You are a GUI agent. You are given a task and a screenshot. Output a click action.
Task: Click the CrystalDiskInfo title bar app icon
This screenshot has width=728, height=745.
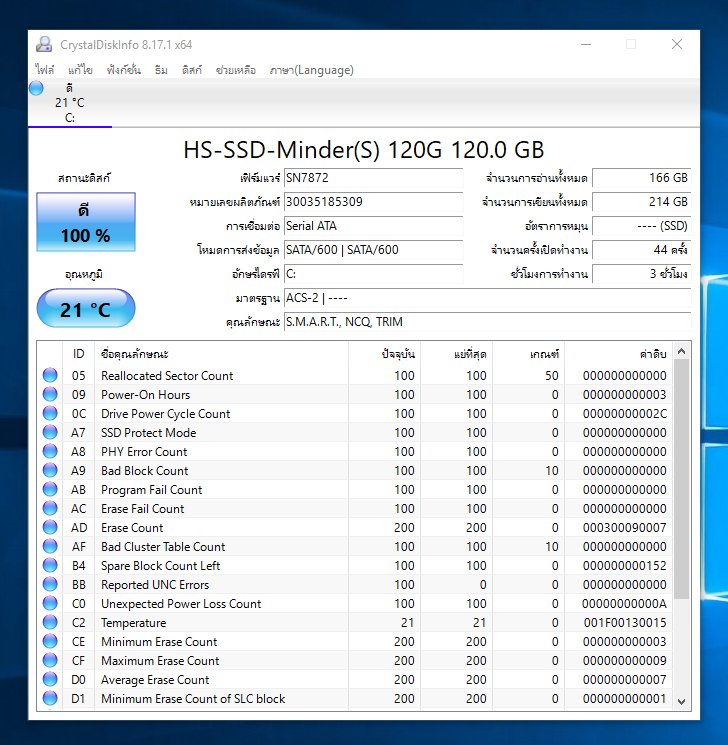(x=43, y=45)
